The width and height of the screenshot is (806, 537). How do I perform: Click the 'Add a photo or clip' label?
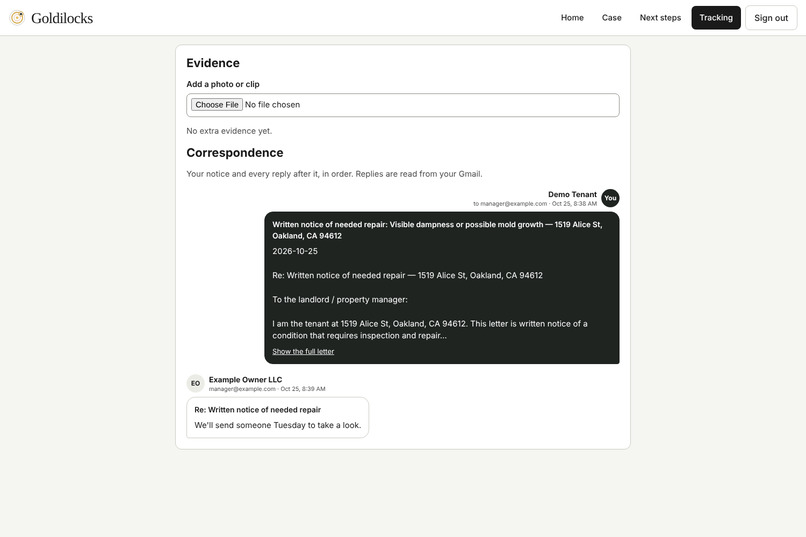pos(223,84)
